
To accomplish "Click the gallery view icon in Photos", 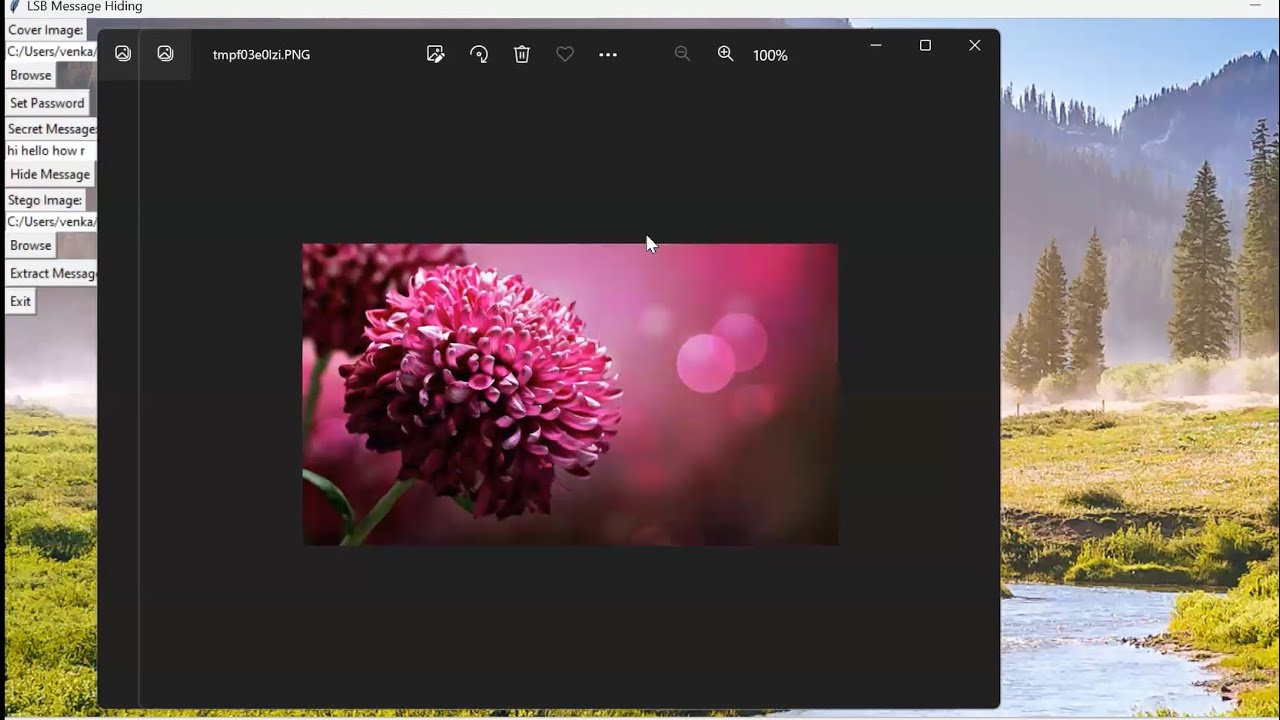I will pos(122,54).
